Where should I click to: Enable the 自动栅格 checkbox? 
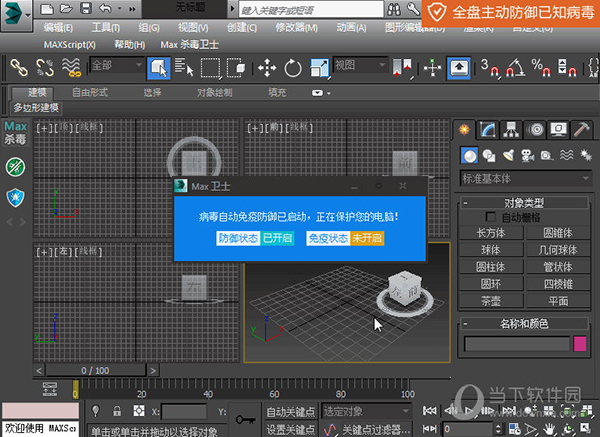pos(491,217)
